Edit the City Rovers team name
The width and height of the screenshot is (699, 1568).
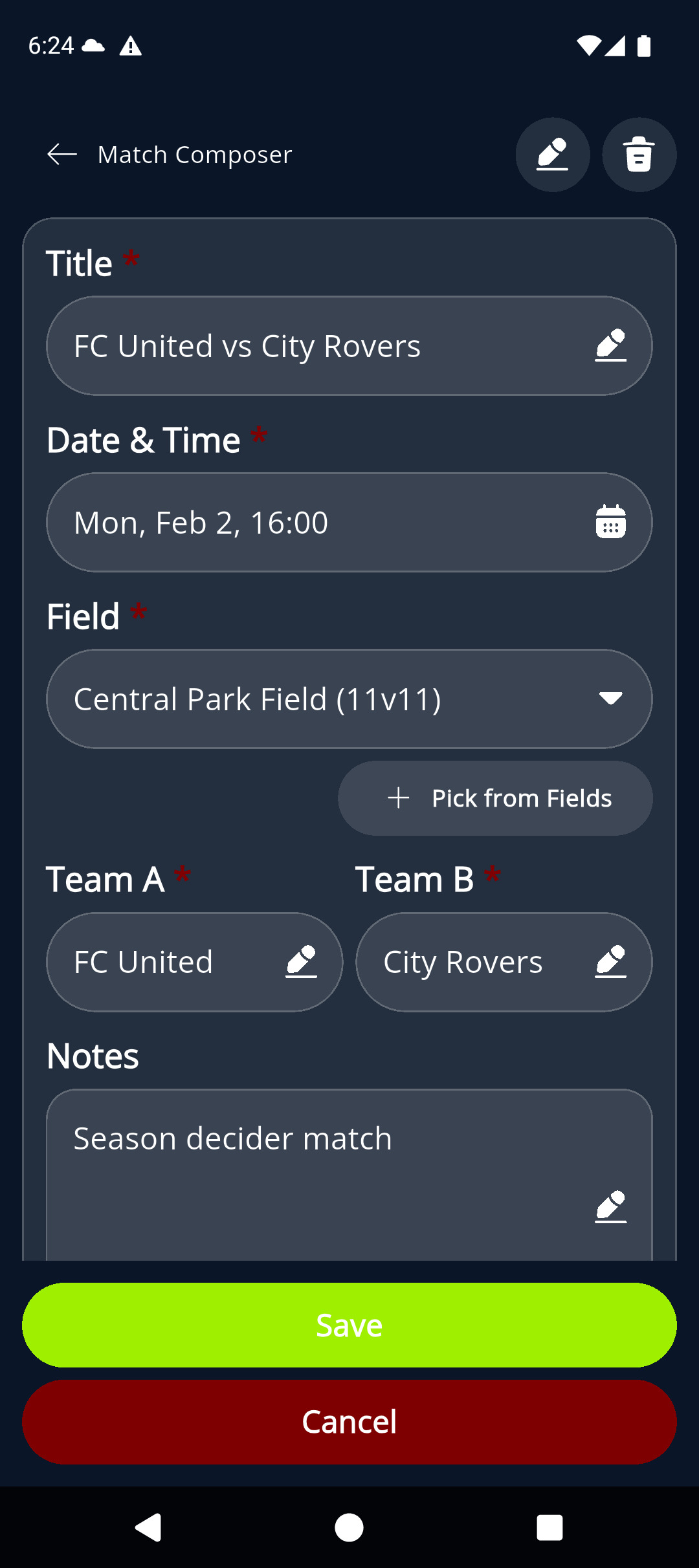click(x=463, y=962)
